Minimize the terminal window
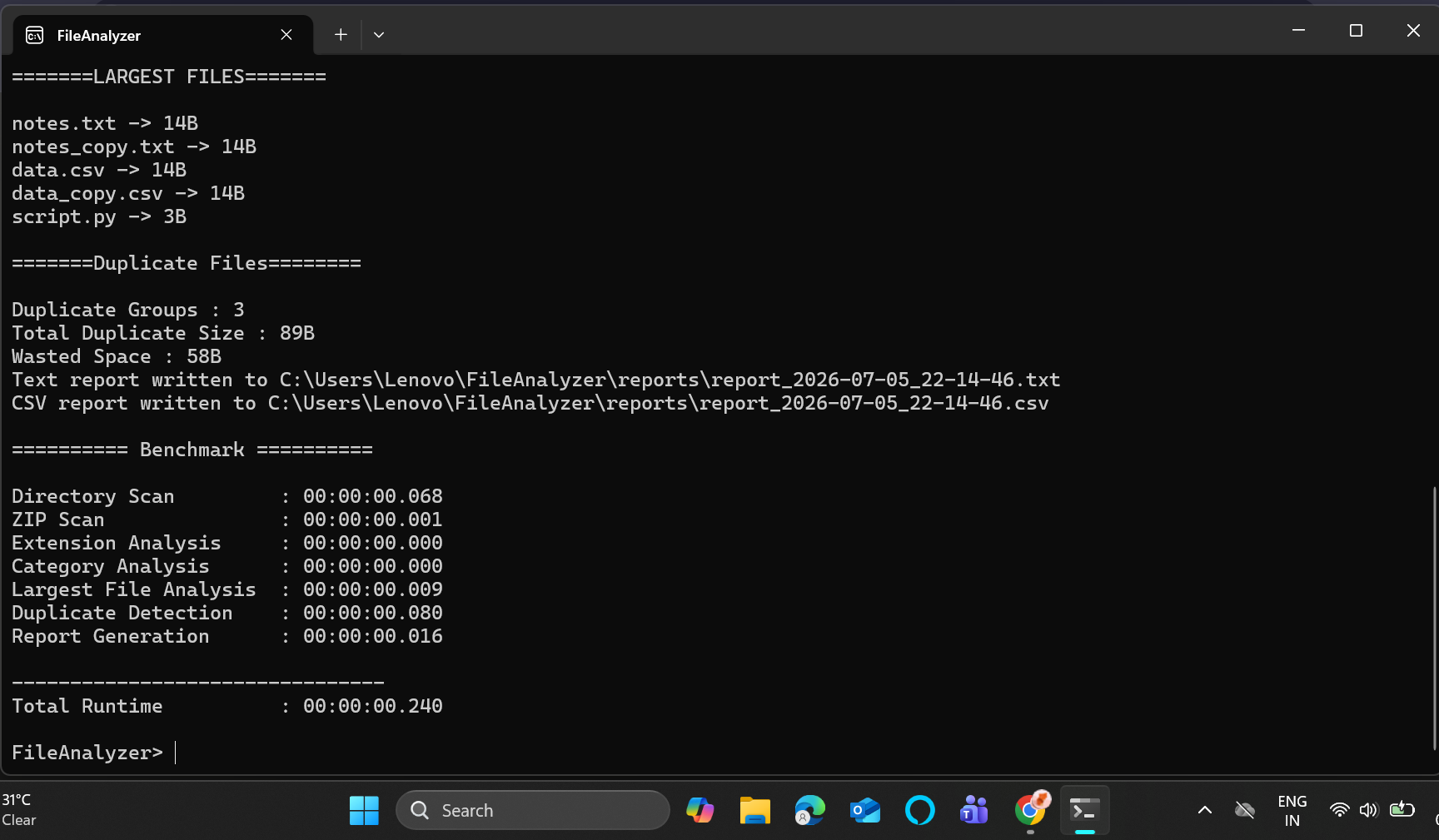Viewport: 1439px width, 840px height. (x=1298, y=31)
